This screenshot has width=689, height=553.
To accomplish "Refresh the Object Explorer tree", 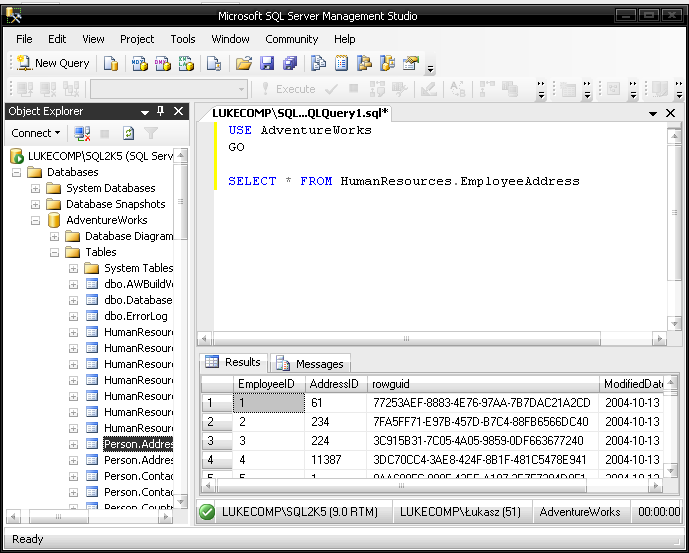I will [128, 133].
